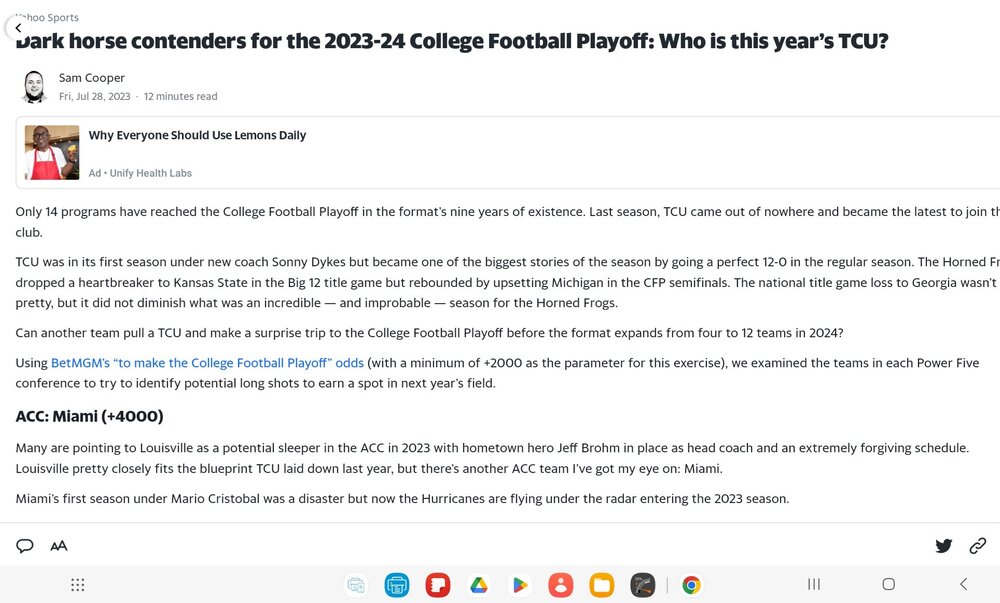Open Google Play Store from taskbar
Image resolution: width=1000 pixels, height=603 pixels.
520,585
